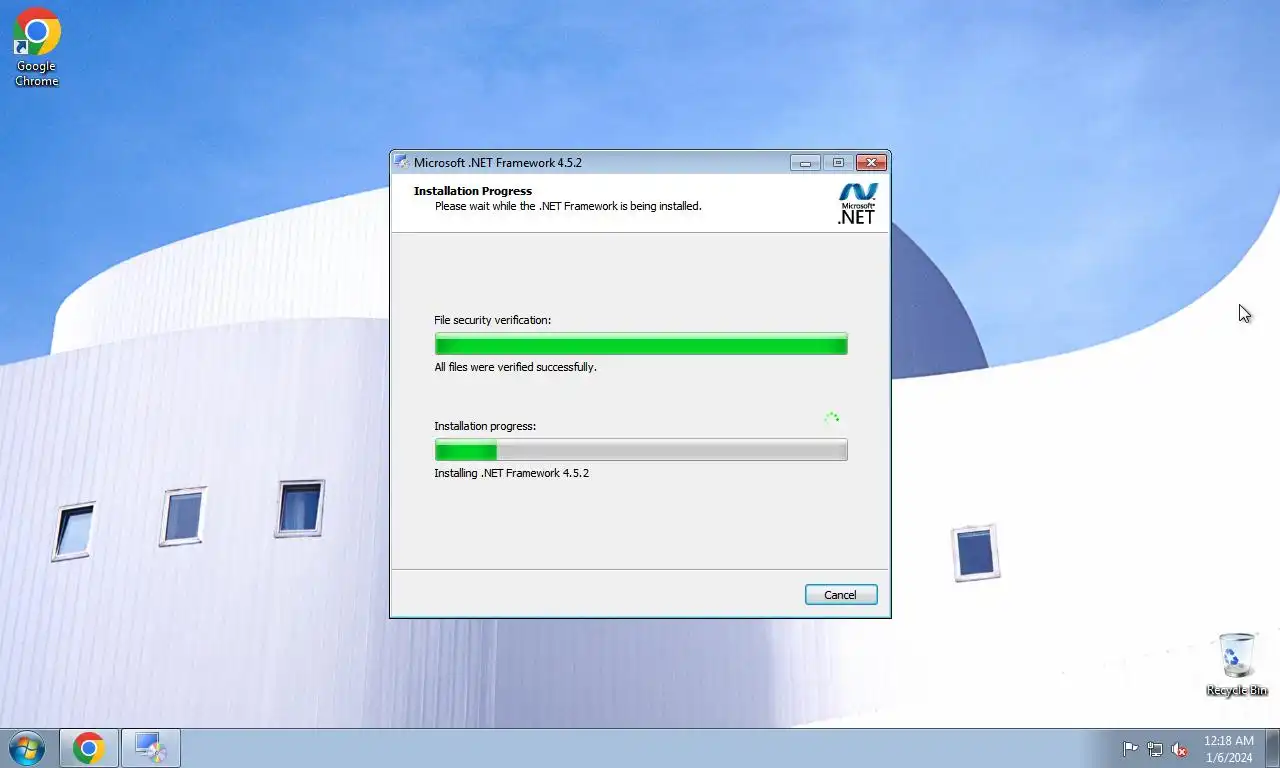Click the 'Installation Progress' heading

(x=473, y=191)
